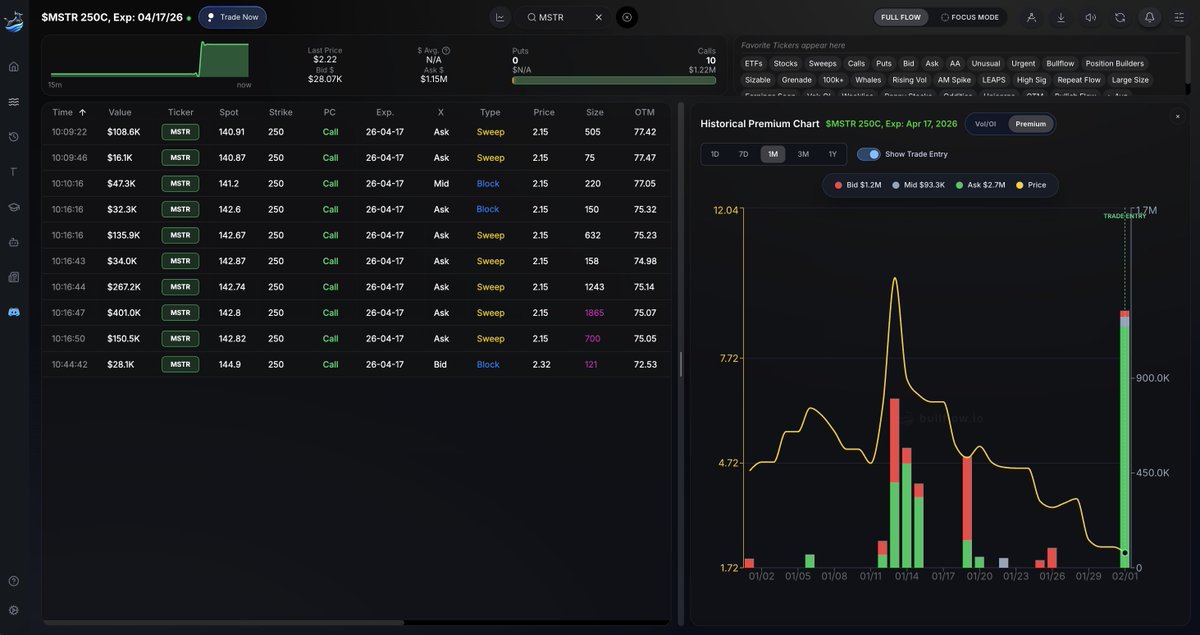The width and height of the screenshot is (1200, 635).
Task: Click the Time column sort arrow
Action: click(82, 112)
